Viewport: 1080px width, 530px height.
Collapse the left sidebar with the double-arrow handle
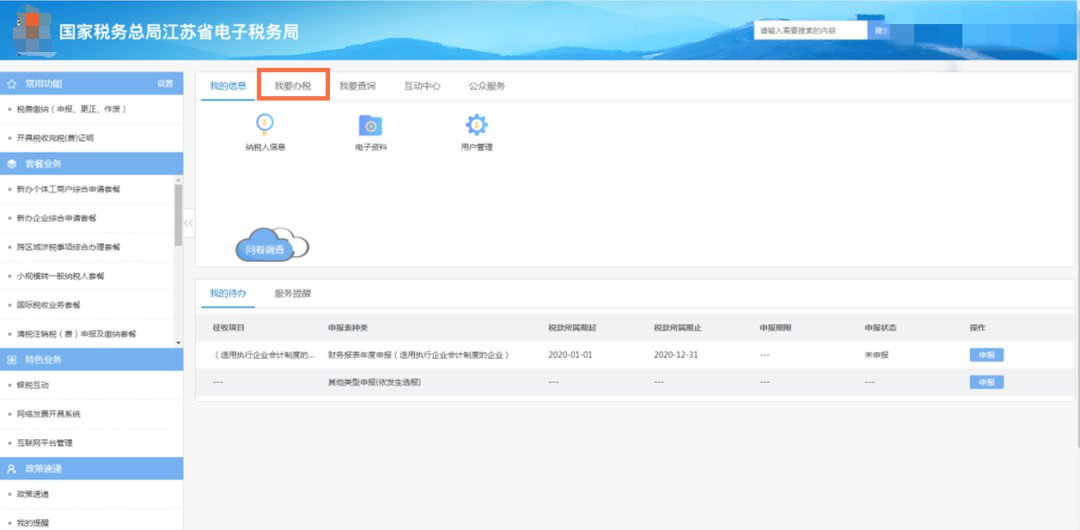click(x=188, y=223)
